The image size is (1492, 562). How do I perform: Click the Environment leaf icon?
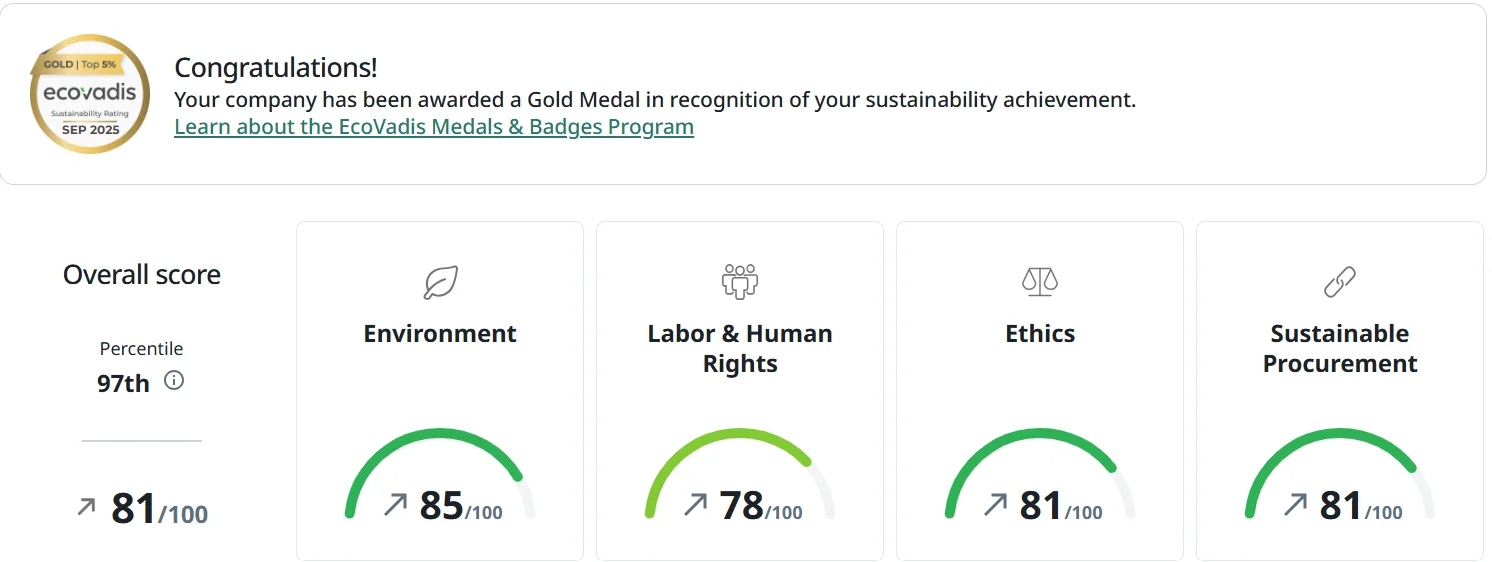pos(440,282)
